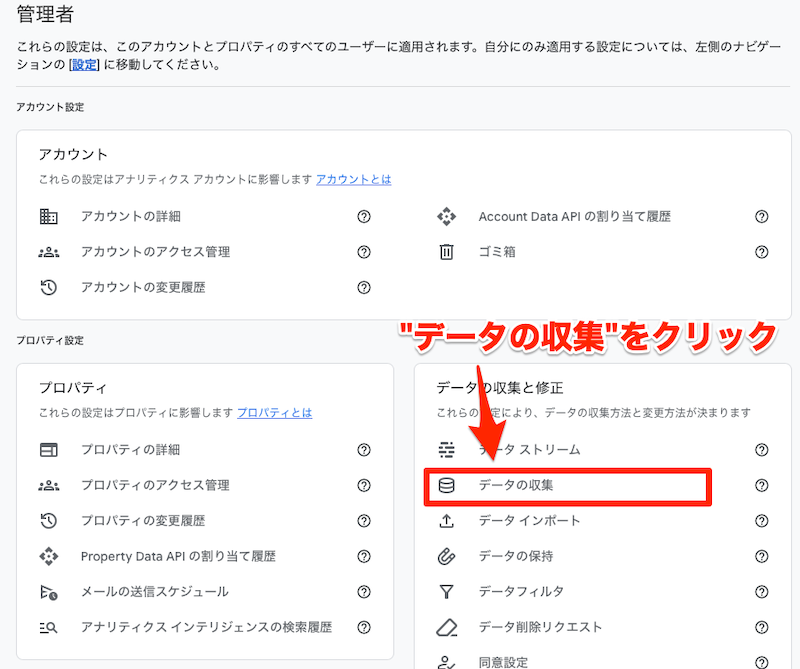Viewport: 800px width, 669px height.
Task: Select プロパティの詳細 menu entry
Action: [130, 450]
